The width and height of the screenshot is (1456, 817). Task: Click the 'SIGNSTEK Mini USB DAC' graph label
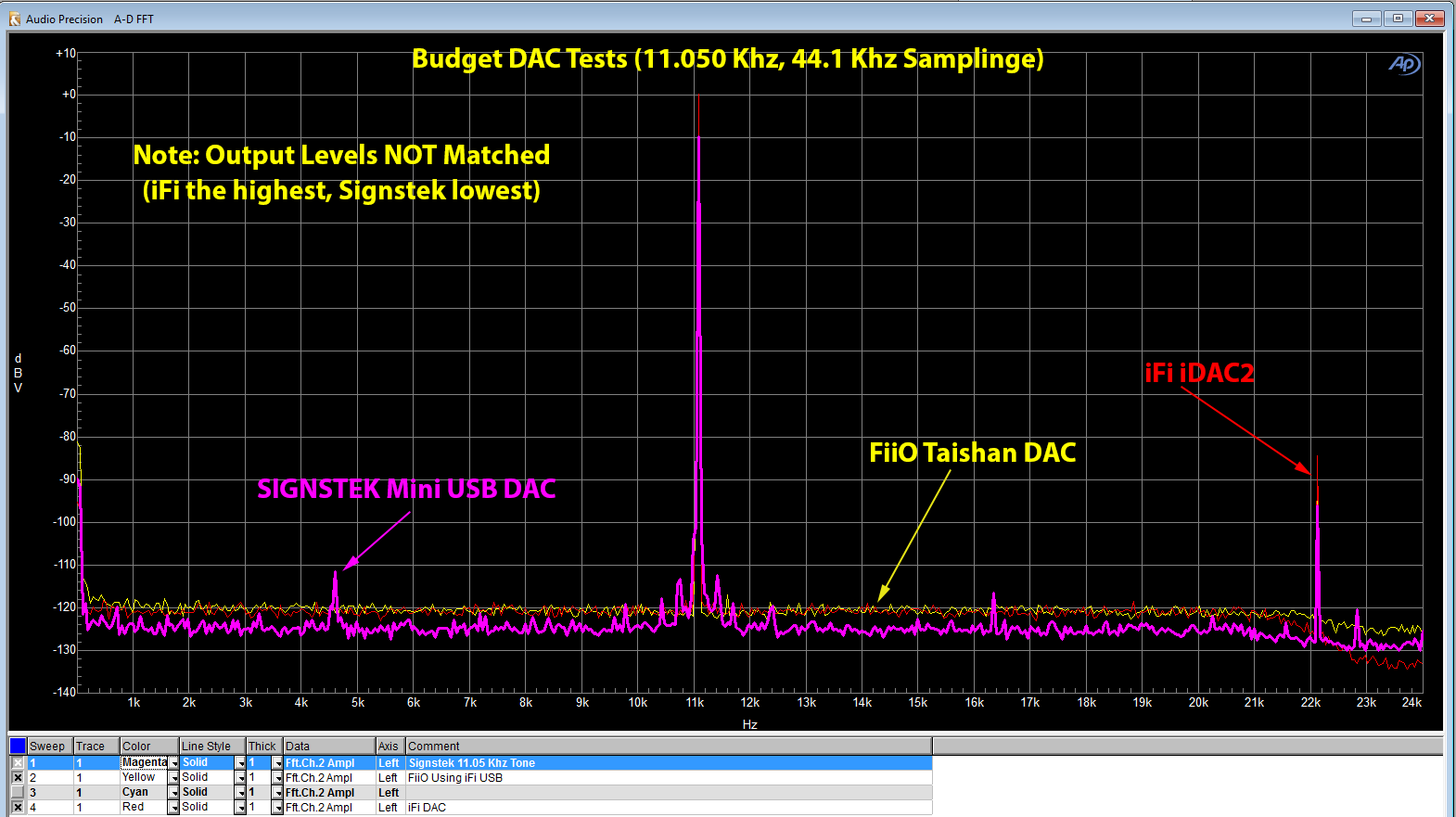pos(406,489)
